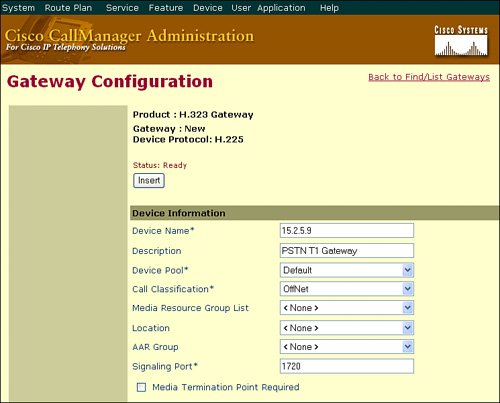Open the AAR Group dropdown
The width and height of the screenshot is (500, 403).
pos(347,347)
